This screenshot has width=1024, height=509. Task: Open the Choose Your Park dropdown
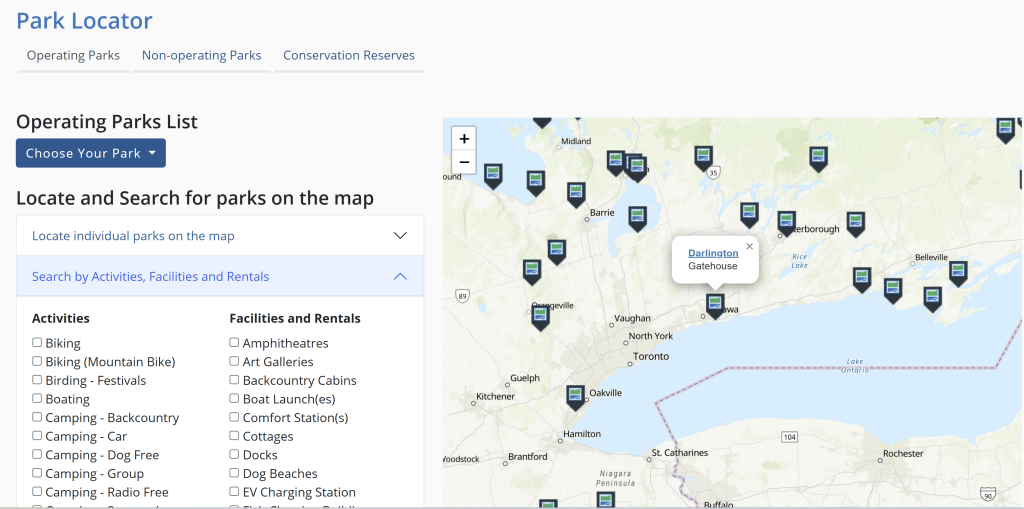coord(91,153)
